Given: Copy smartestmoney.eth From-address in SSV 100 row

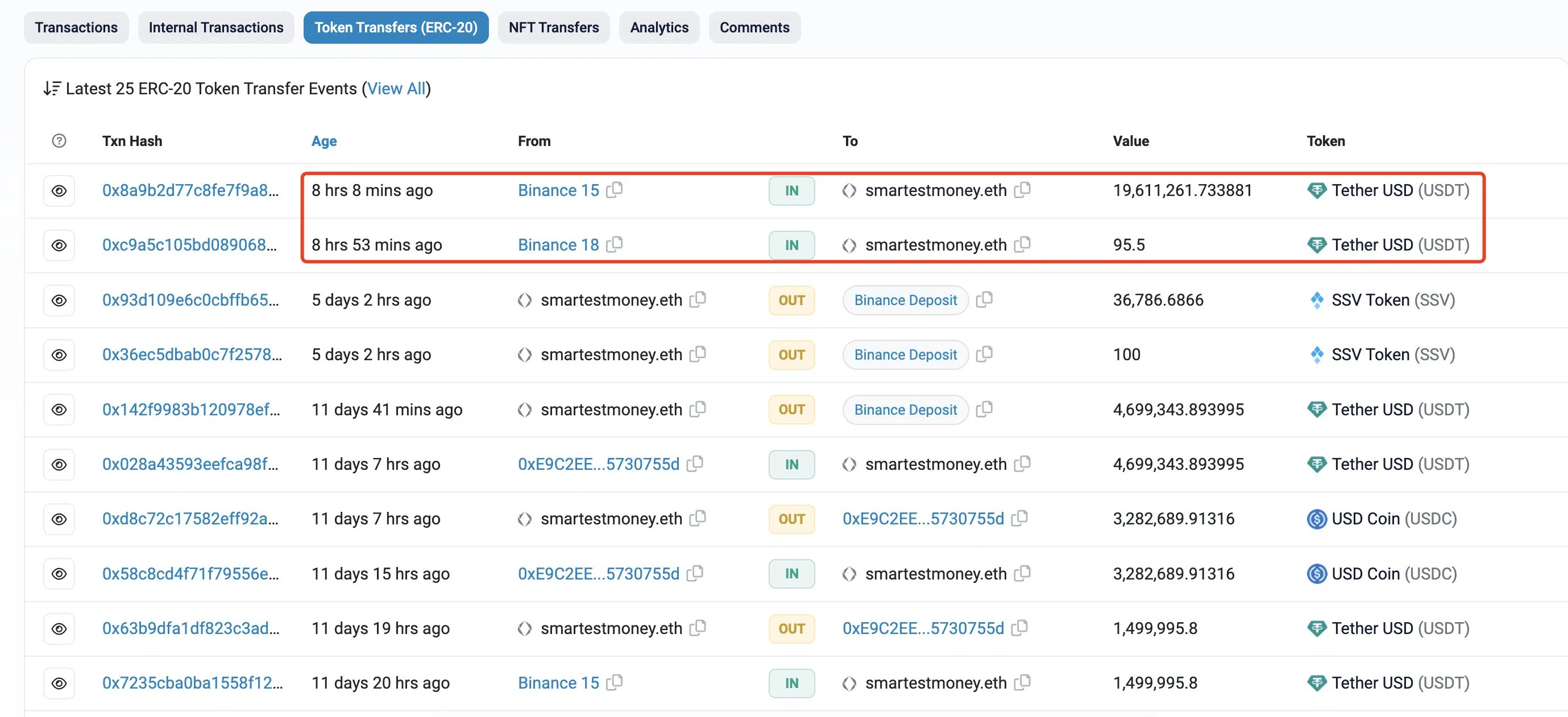Looking at the screenshot, I should [698, 354].
